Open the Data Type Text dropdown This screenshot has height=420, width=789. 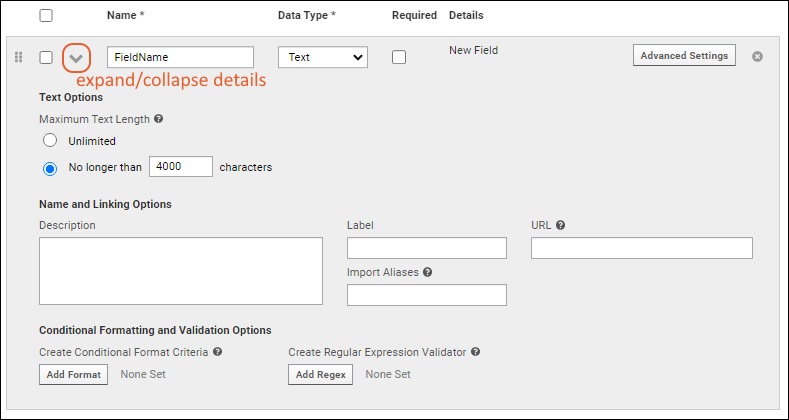click(323, 57)
